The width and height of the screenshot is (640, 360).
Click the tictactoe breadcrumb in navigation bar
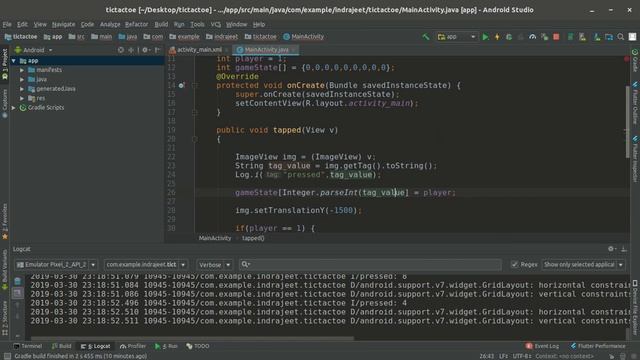[x=21, y=37]
